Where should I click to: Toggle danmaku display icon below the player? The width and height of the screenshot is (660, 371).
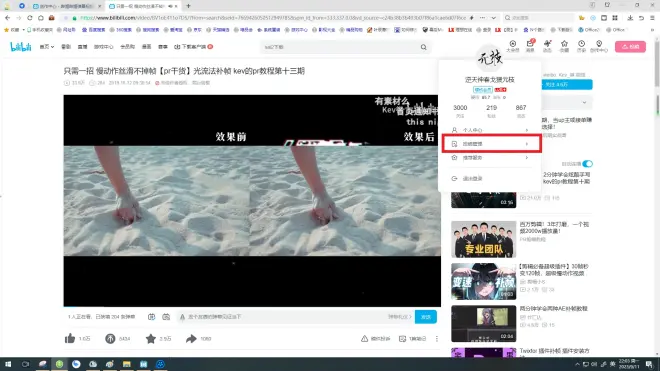[x=152, y=317]
